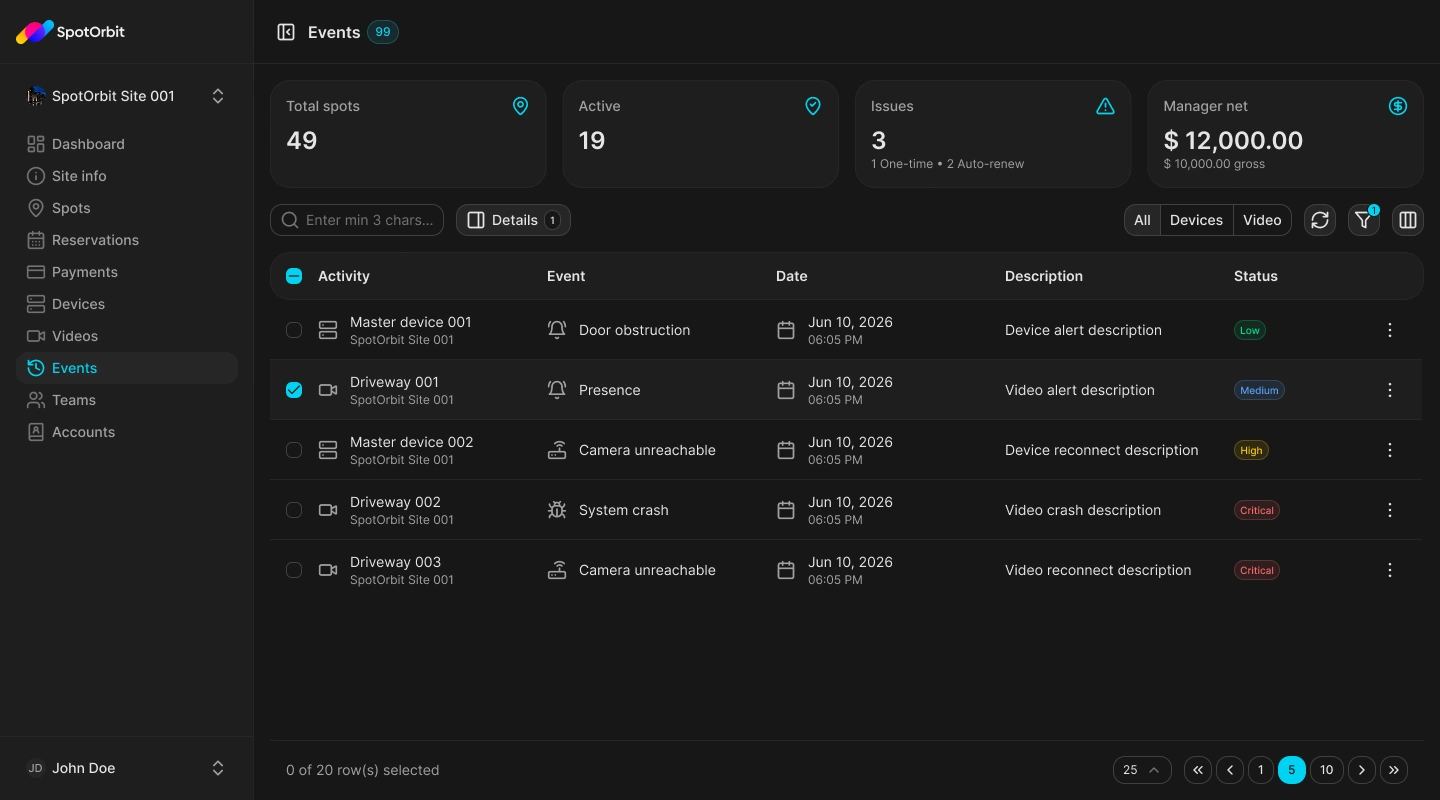Open row actions for Master device 002
Image resolution: width=1440 pixels, height=800 pixels.
pos(1390,450)
